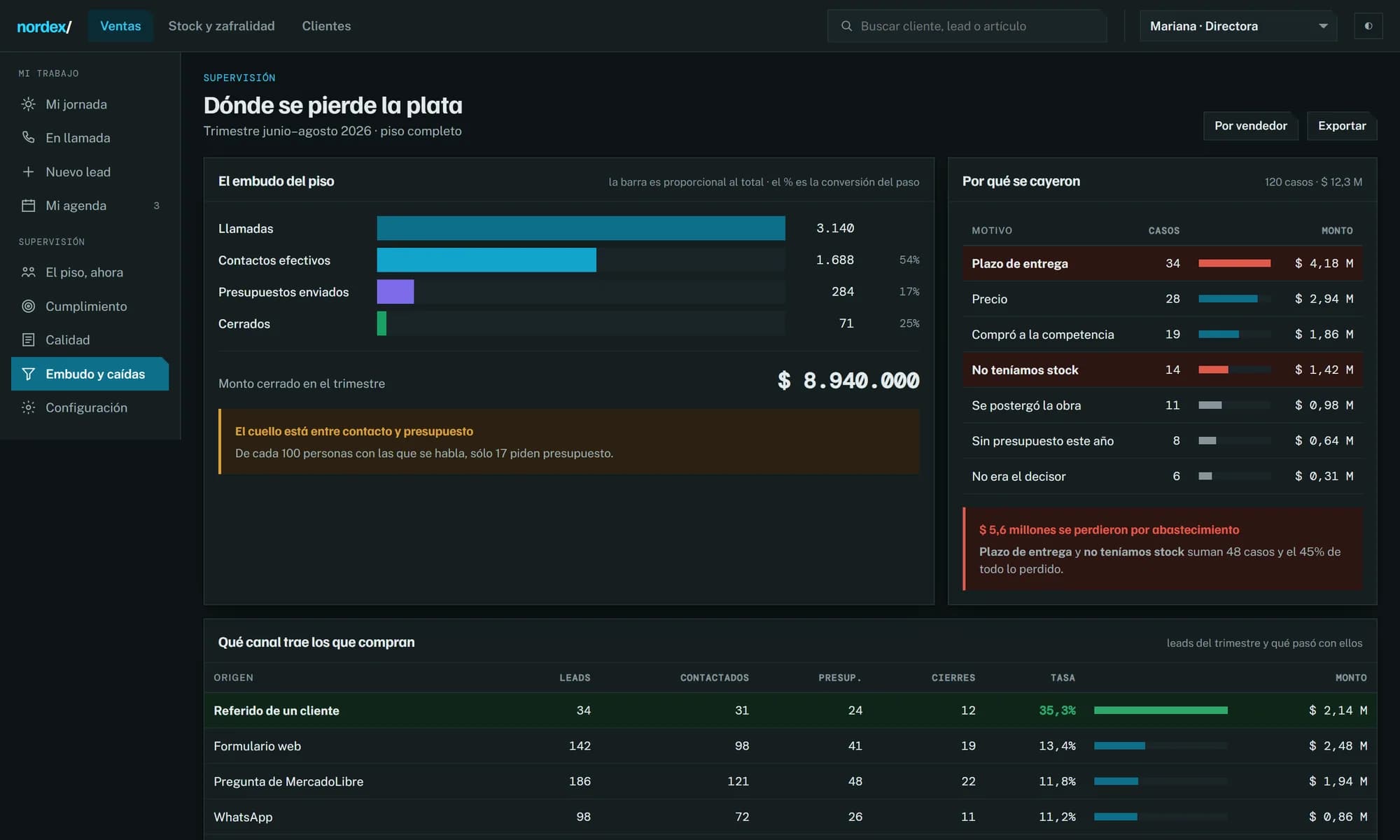The height and width of the screenshot is (840, 1400).
Task: Click the $ 5,6 millones abastecimiento alert
Action: [1163, 549]
